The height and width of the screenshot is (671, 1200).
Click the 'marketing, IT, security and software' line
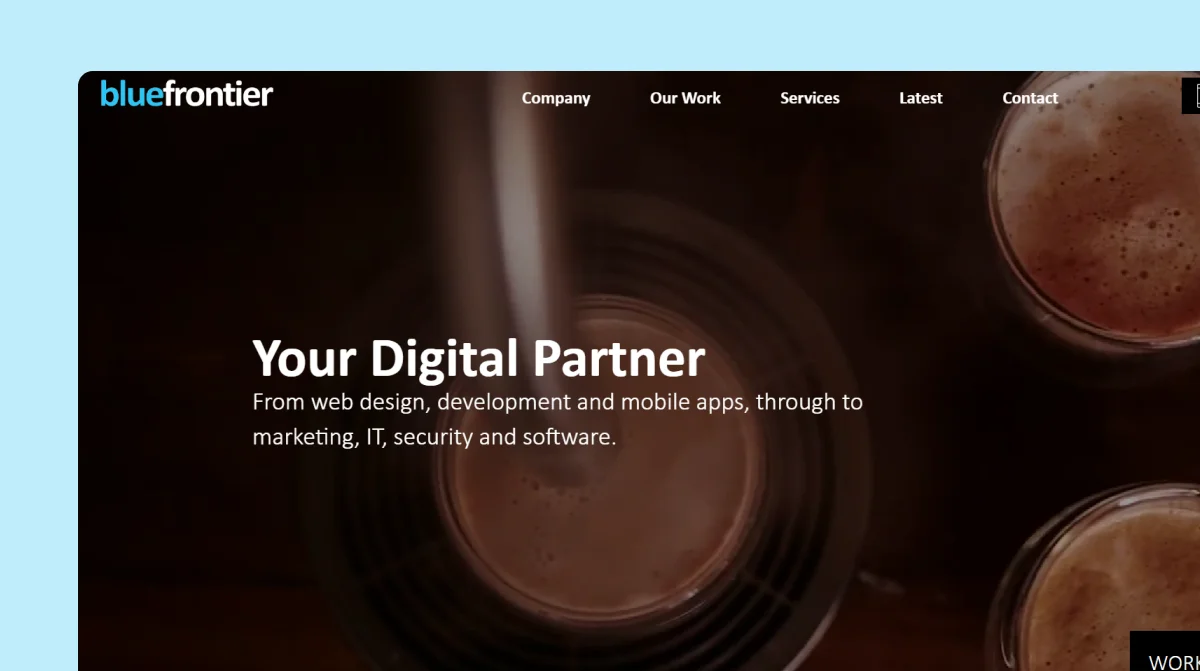434,437
